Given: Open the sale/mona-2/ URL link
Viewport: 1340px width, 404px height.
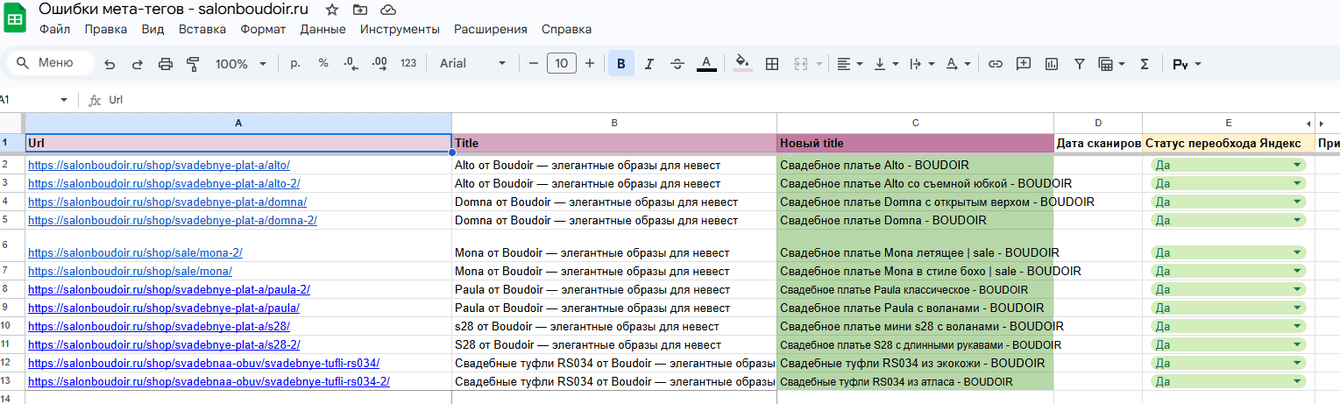Looking at the screenshot, I should pyautogui.click(x=135, y=253).
